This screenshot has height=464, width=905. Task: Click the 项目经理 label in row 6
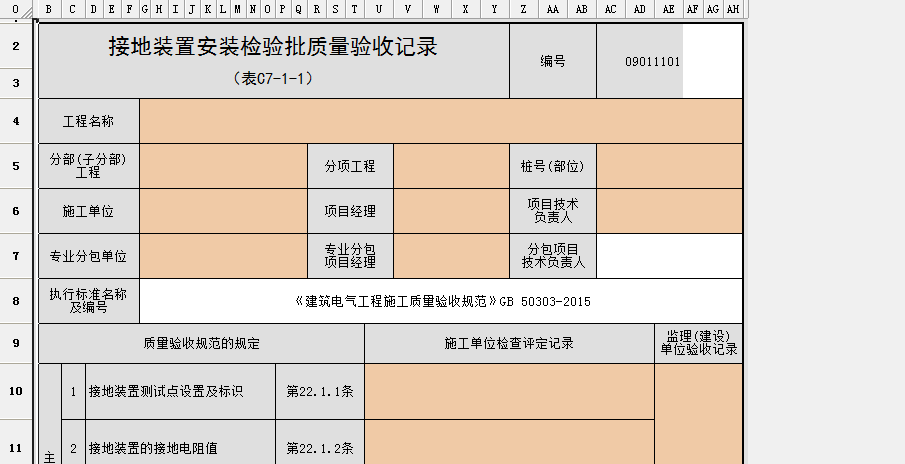[350, 211]
